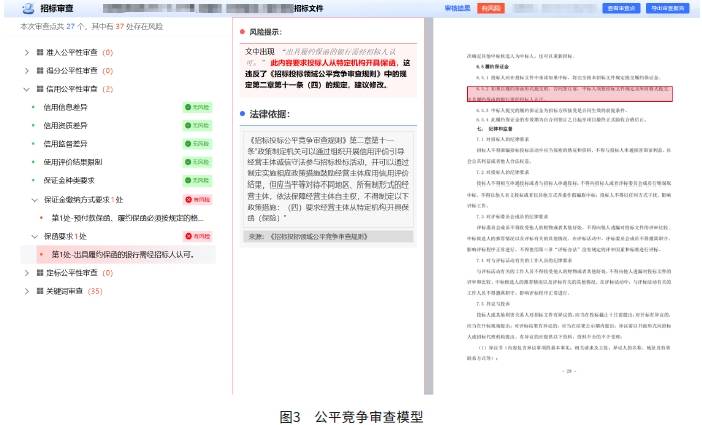The width and height of the screenshot is (702, 425).
Task: Click green 无风险 badge for 信用信息差异
Action: (197, 107)
